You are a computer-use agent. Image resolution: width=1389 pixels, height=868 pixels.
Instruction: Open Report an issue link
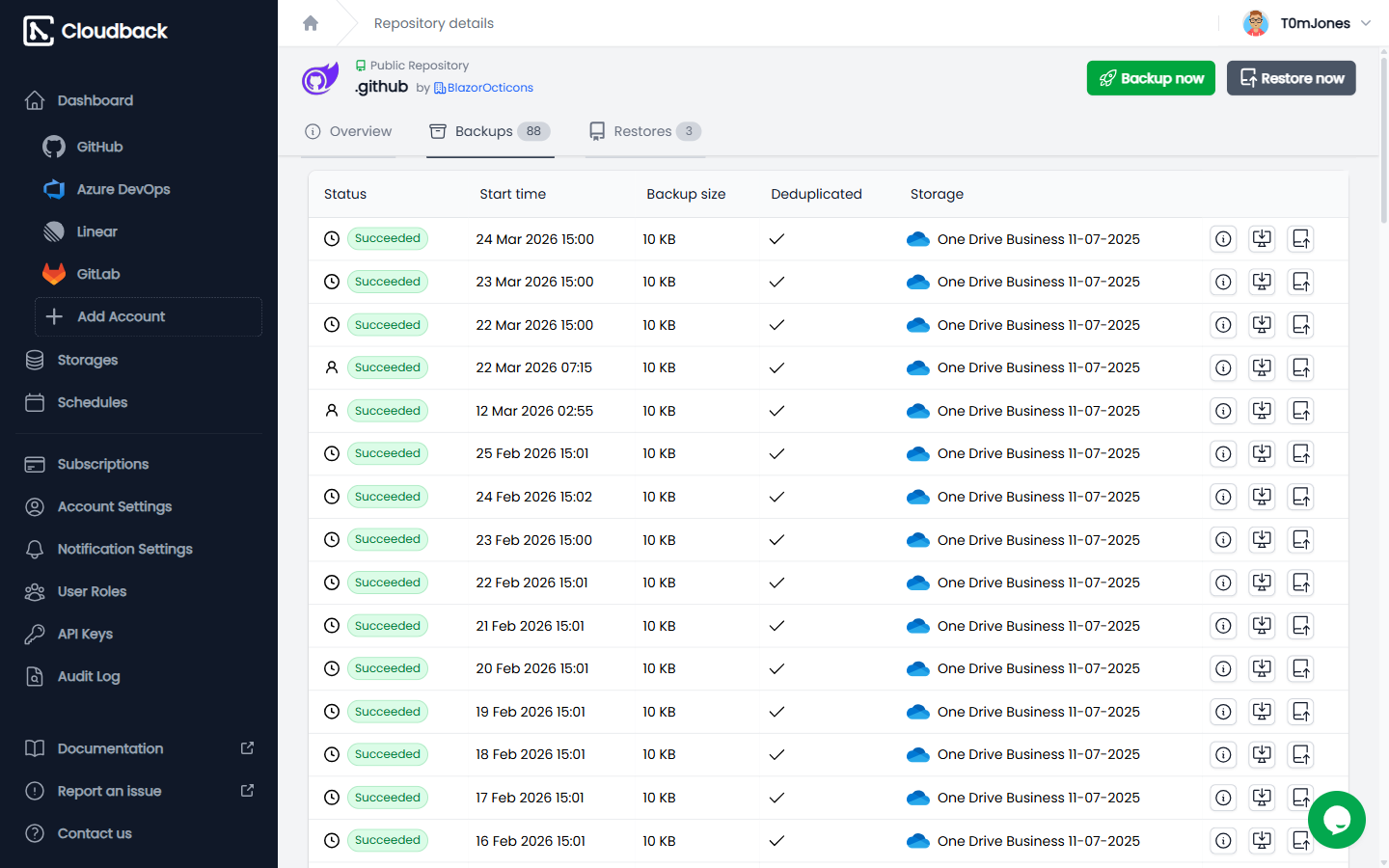(138, 791)
